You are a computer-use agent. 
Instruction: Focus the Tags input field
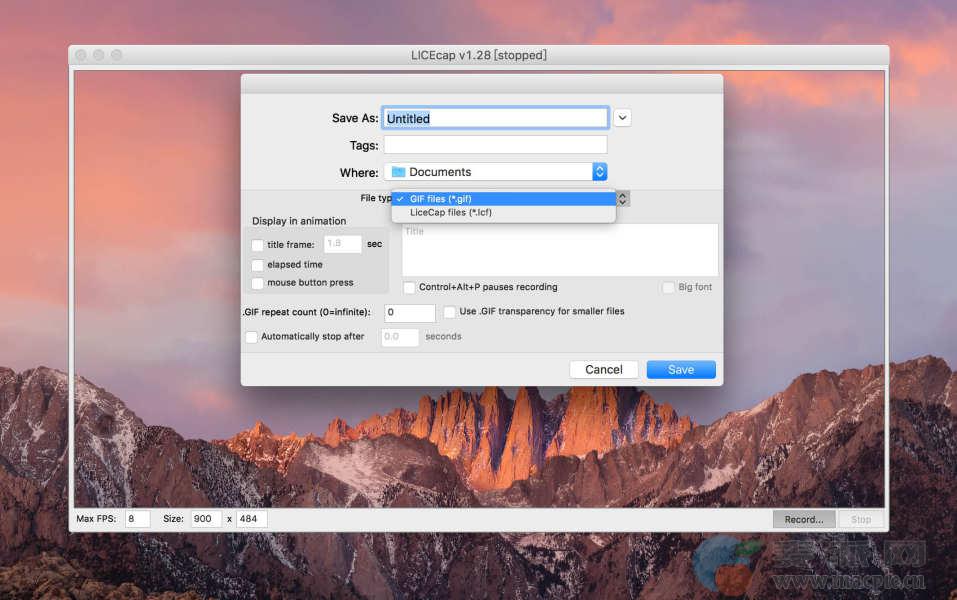tap(495, 145)
